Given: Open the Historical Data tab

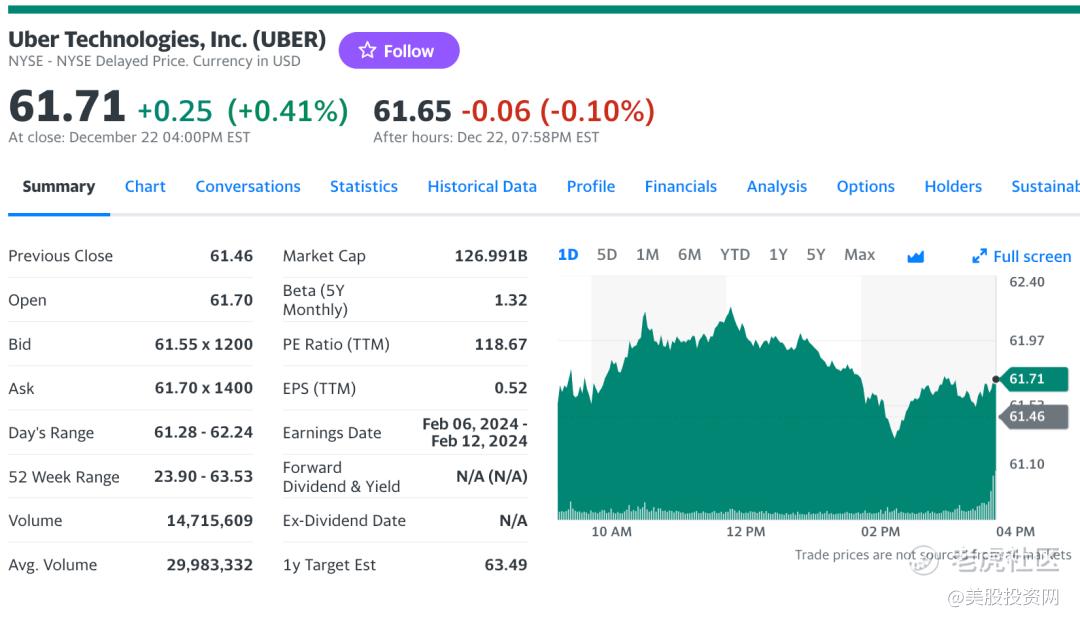Looking at the screenshot, I should click(482, 186).
